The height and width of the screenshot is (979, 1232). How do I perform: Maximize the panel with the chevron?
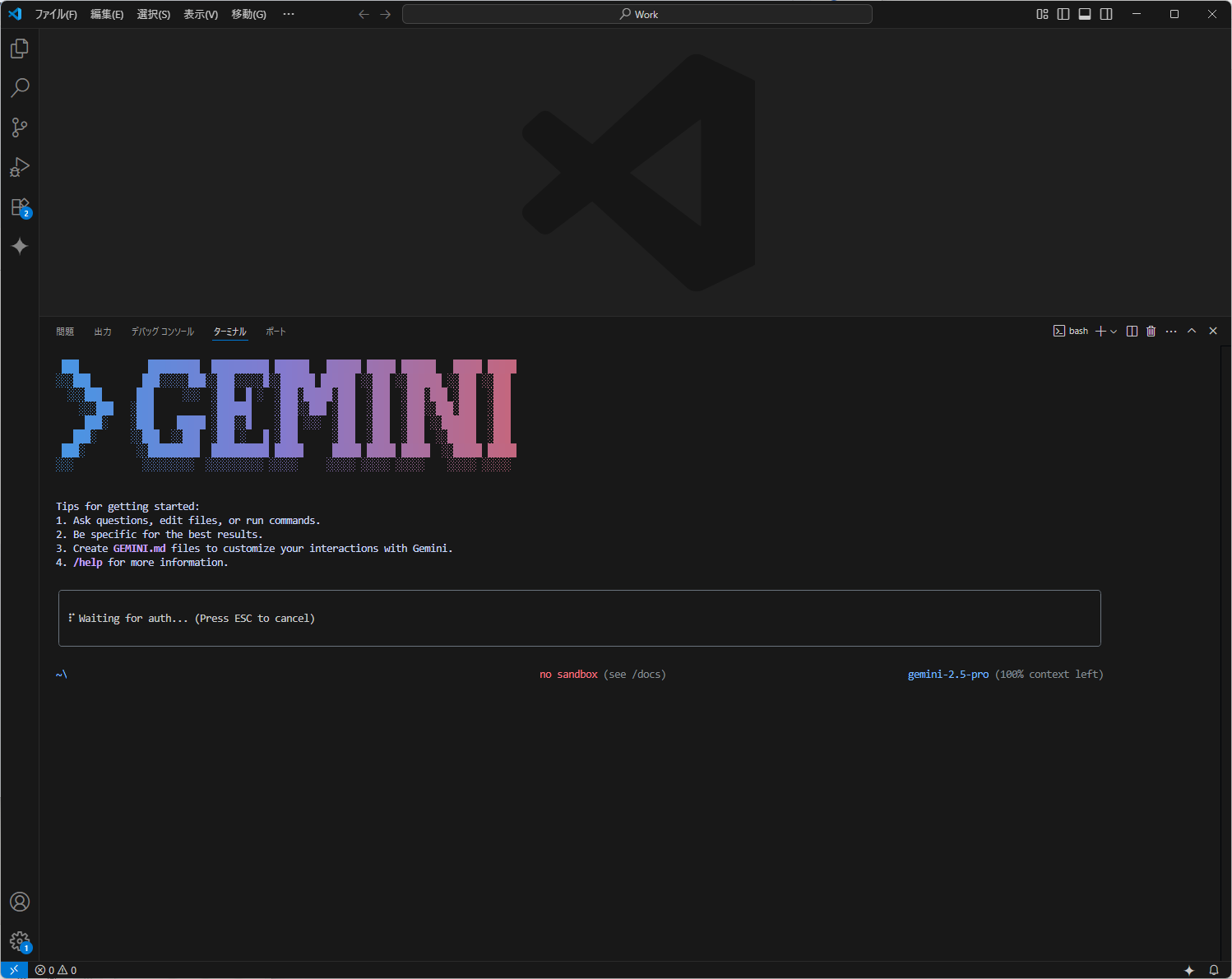click(x=1191, y=331)
